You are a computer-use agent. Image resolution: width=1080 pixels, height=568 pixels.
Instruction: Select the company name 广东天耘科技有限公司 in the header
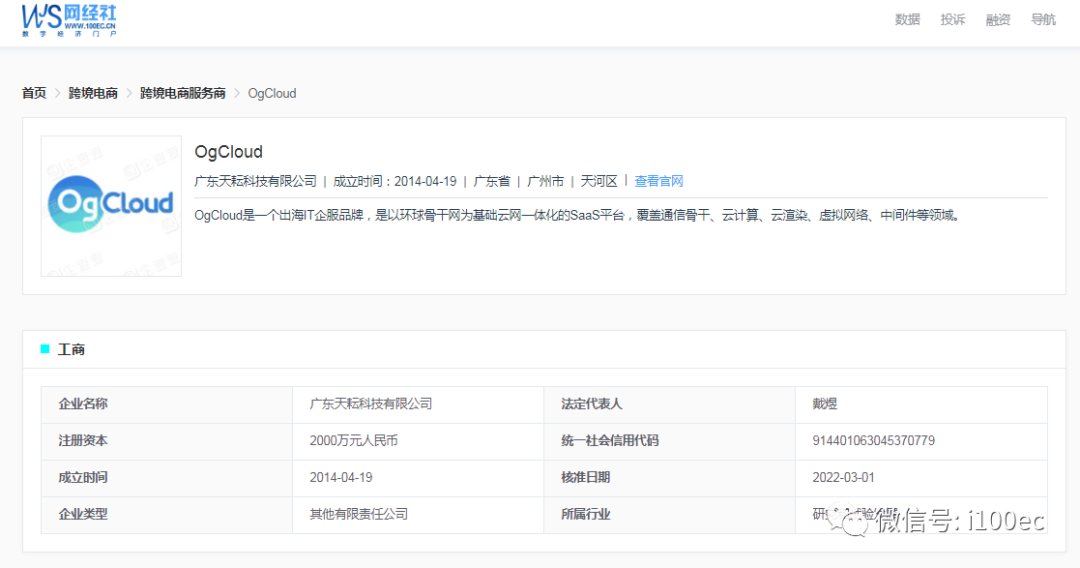pos(256,181)
